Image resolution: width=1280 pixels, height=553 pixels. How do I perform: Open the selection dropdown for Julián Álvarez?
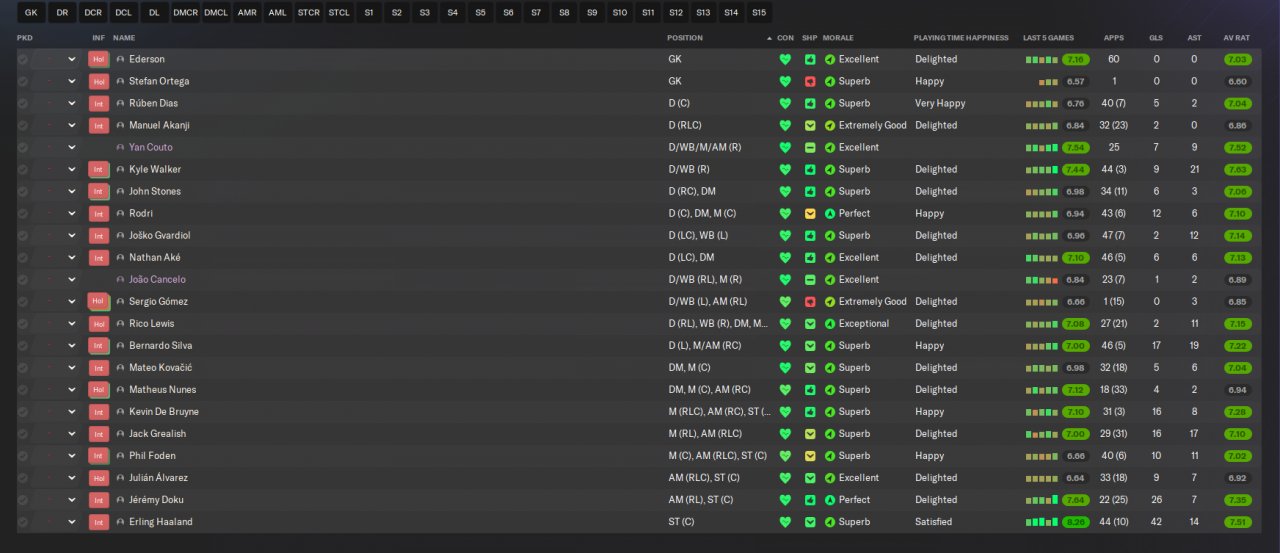click(72, 478)
